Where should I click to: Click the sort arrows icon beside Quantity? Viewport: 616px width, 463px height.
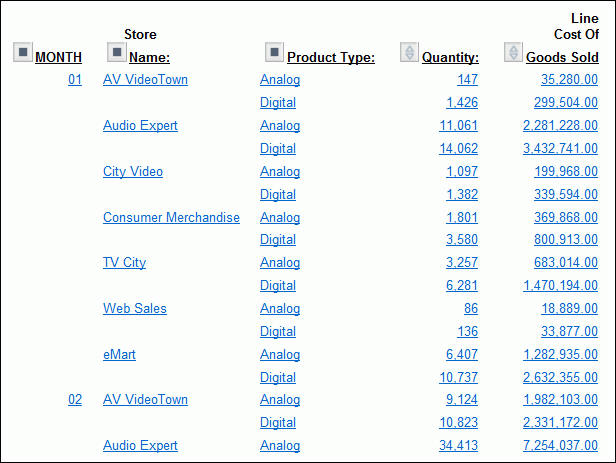pyautogui.click(x=409, y=53)
